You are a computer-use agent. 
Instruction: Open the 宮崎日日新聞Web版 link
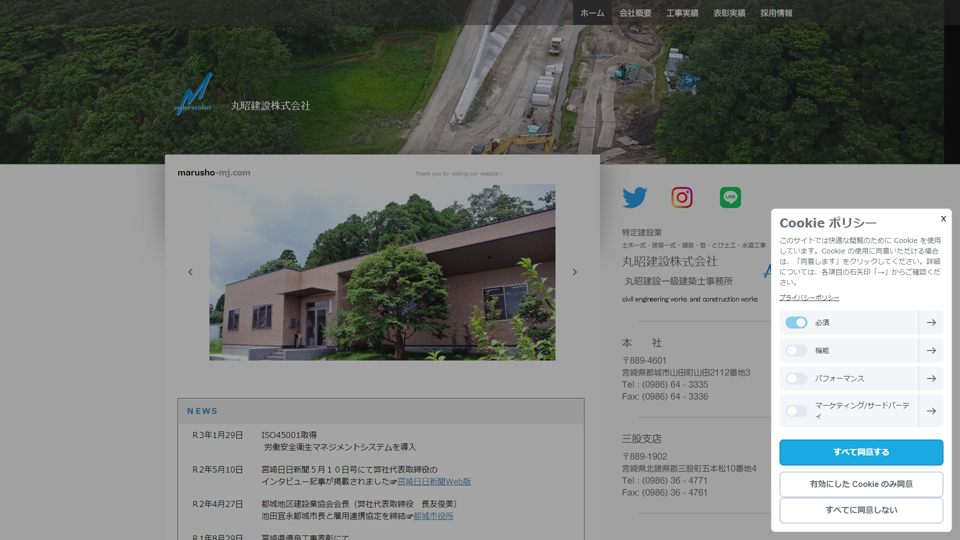click(x=434, y=482)
